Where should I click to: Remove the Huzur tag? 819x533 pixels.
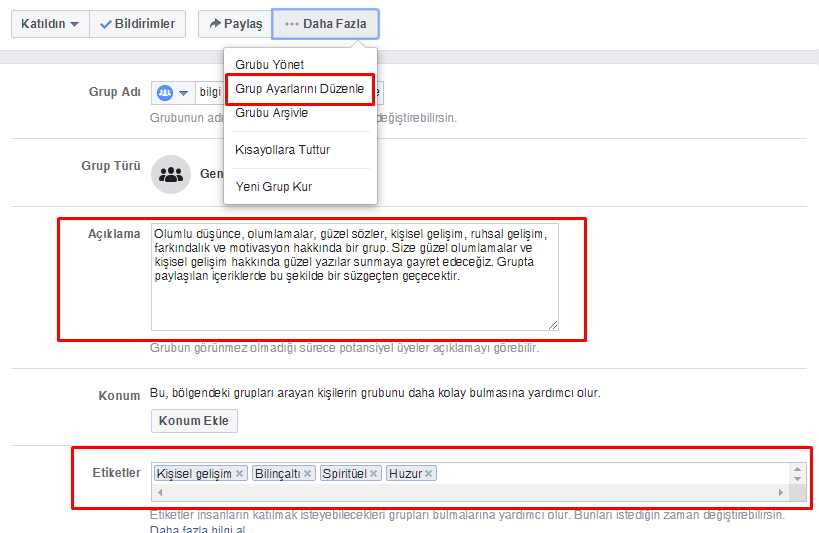[428, 473]
